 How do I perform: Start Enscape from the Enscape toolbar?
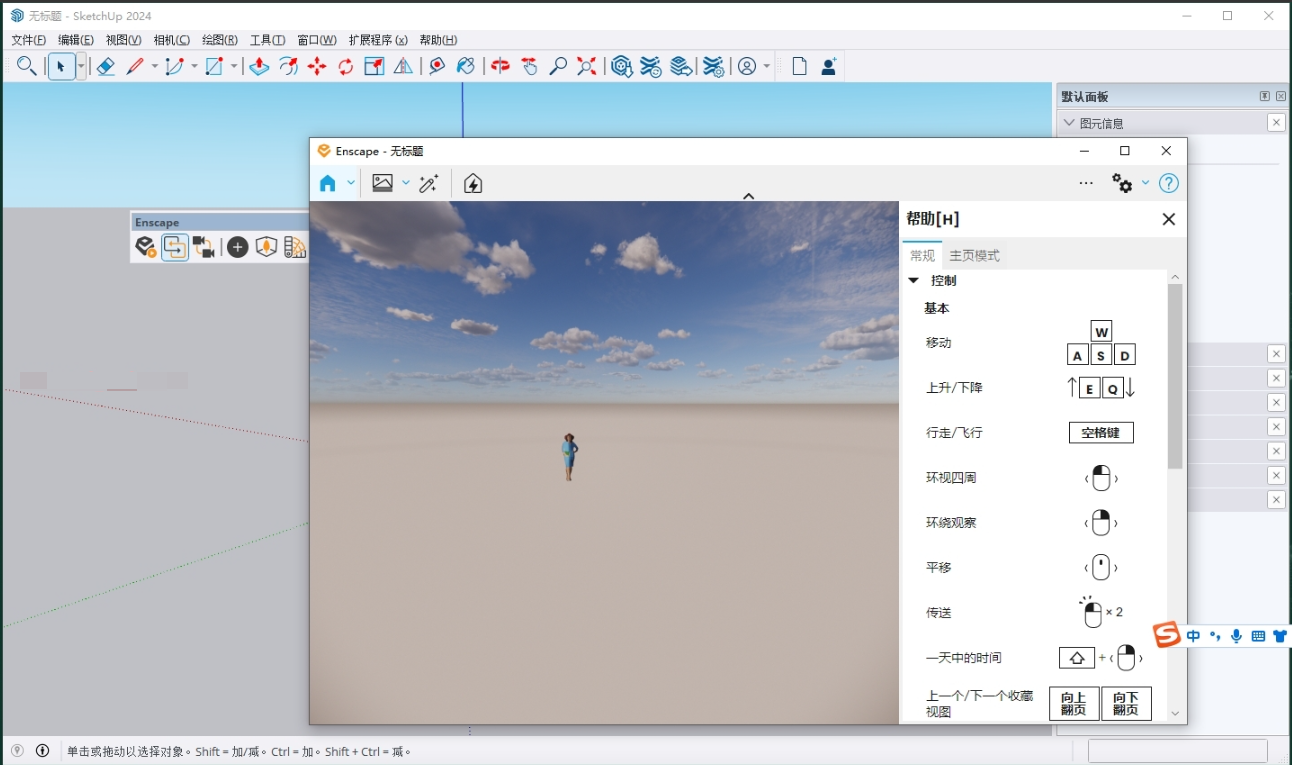(146, 247)
